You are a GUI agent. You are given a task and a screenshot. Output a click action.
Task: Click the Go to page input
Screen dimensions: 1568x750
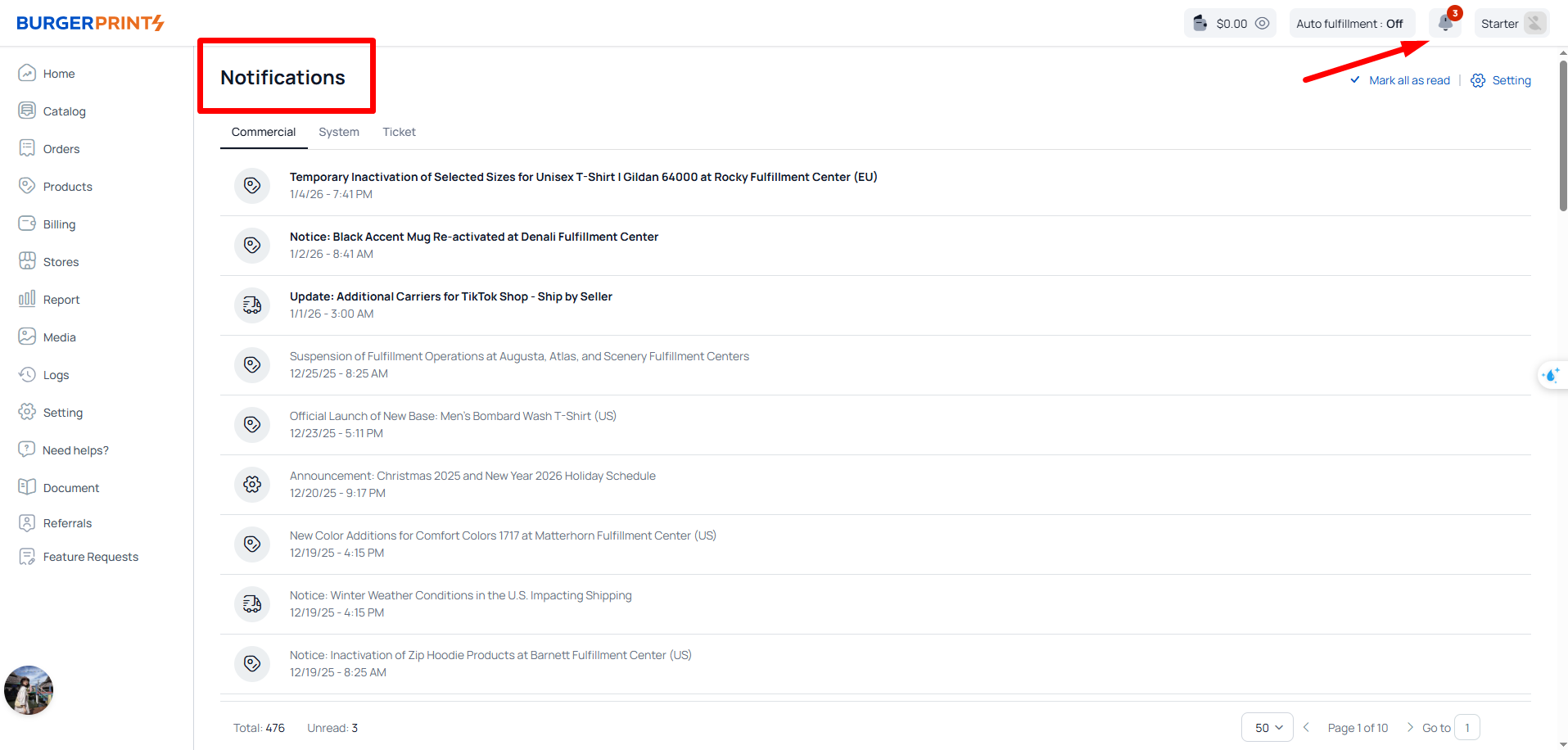pos(1467,728)
